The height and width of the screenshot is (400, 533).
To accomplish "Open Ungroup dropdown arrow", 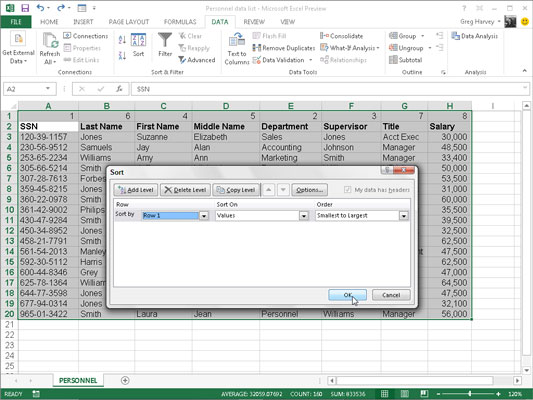I will point(430,48).
